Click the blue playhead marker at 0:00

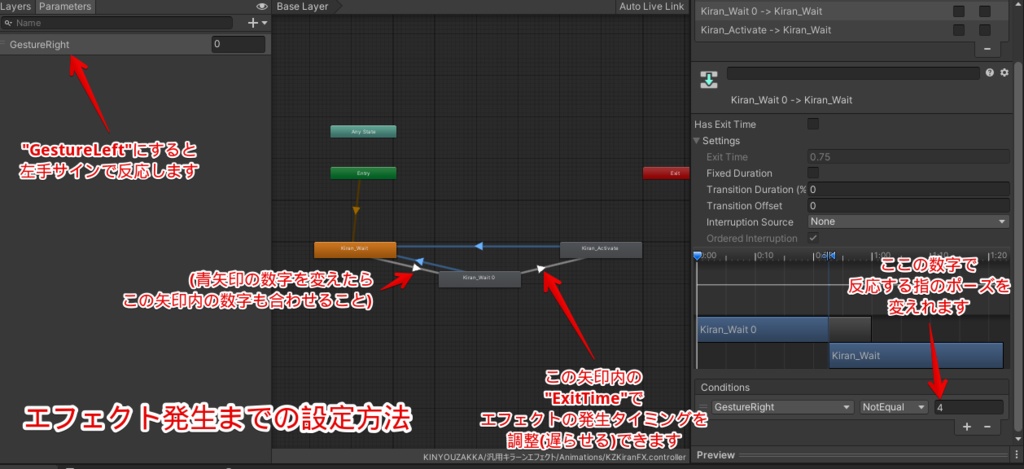[697, 255]
